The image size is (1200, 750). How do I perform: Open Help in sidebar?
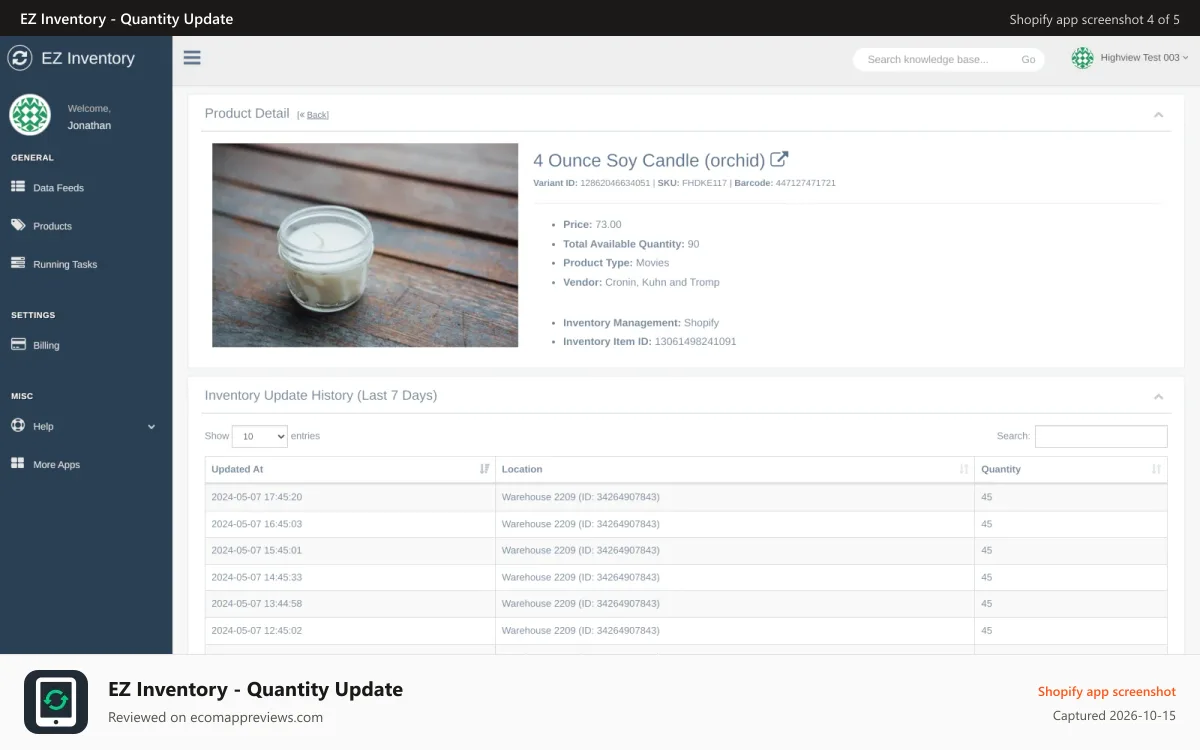click(x=43, y=426)
